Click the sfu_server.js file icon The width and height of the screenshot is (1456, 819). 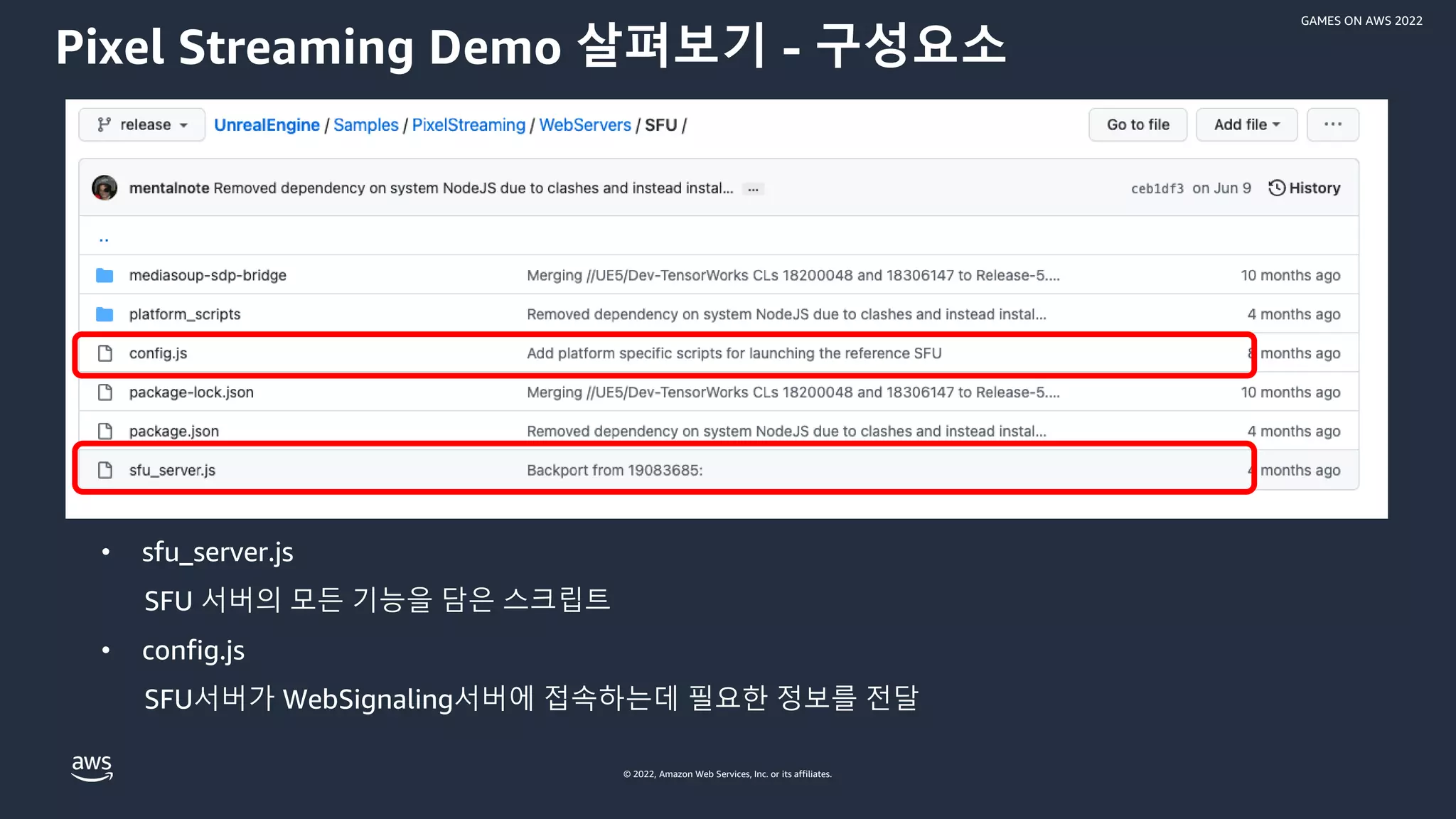(105, 470)
